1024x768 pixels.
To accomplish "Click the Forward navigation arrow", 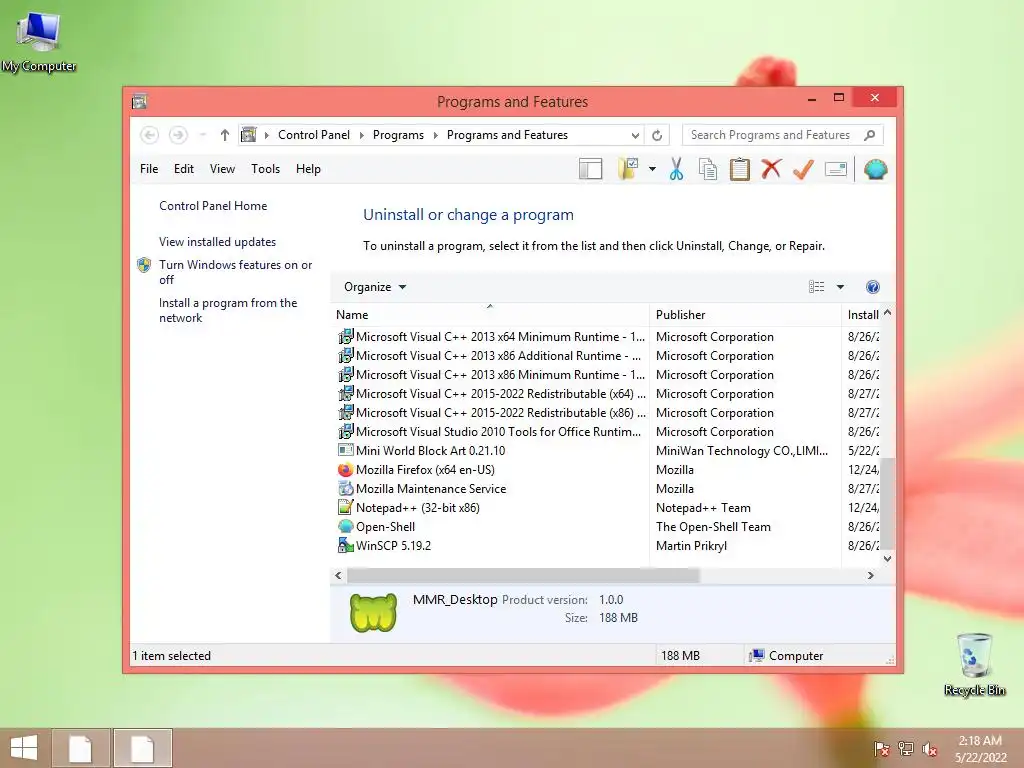I will tap(178, 135).
